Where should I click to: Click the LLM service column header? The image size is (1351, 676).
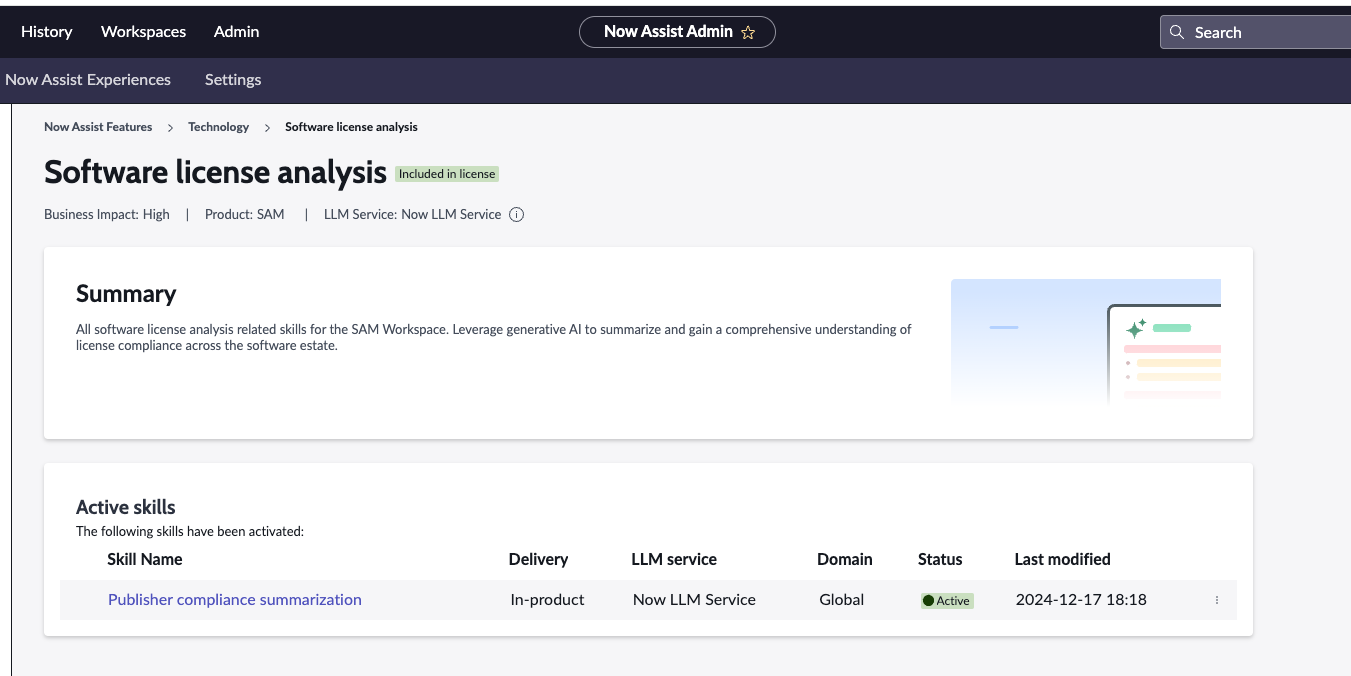(674, 559)
